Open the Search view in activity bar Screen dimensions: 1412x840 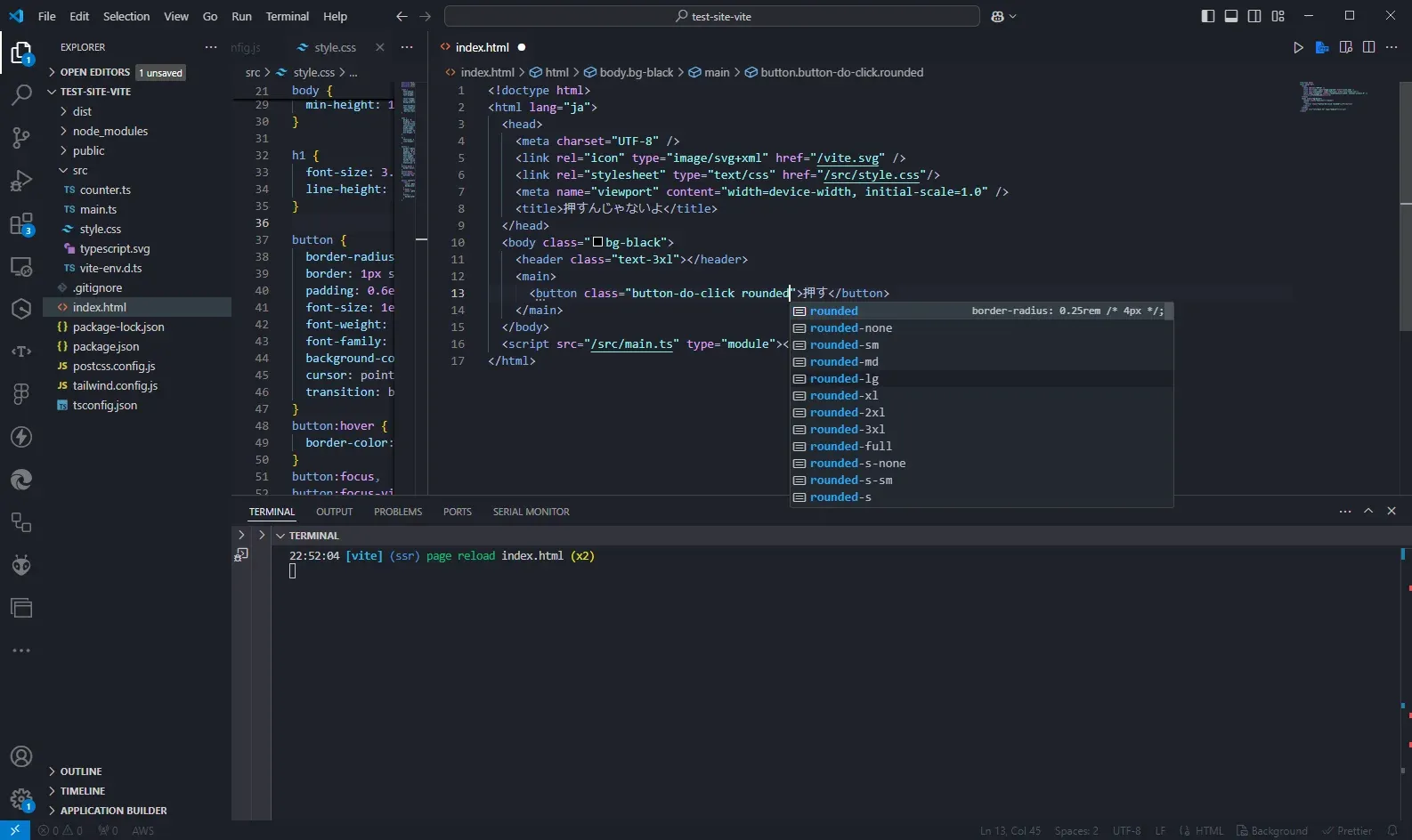(x=21, y=94)
